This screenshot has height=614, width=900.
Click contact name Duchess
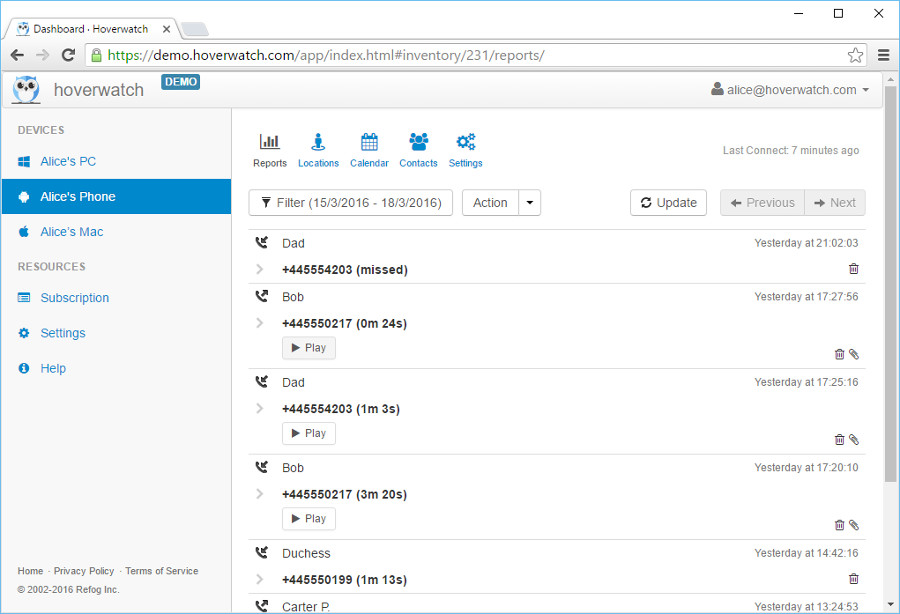click(306, 553)
